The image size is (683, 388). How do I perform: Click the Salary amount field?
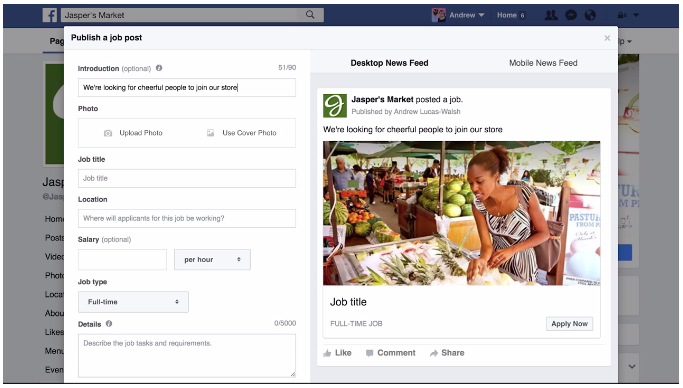tap(122, 260)
